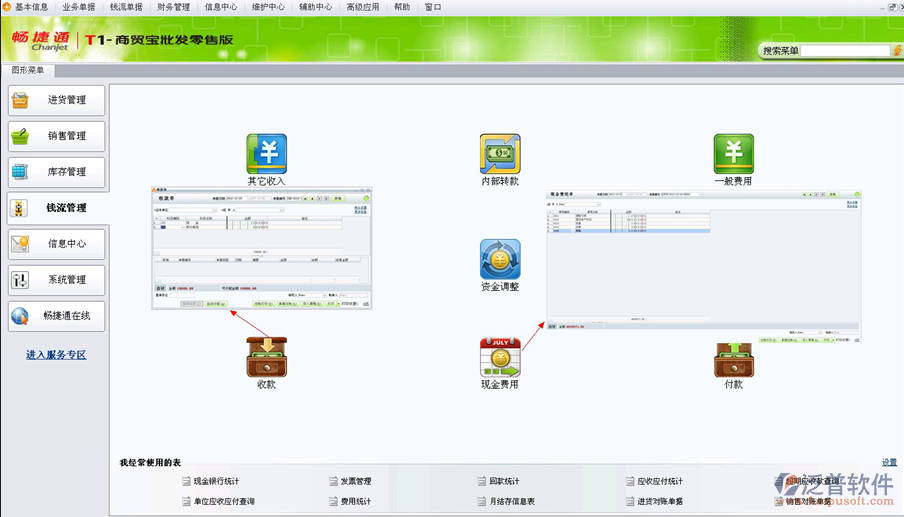This screenshot has width=904, height=517.
Task: Select 进货管理 in the left sidebar
Action: click(x=56, y=100)
